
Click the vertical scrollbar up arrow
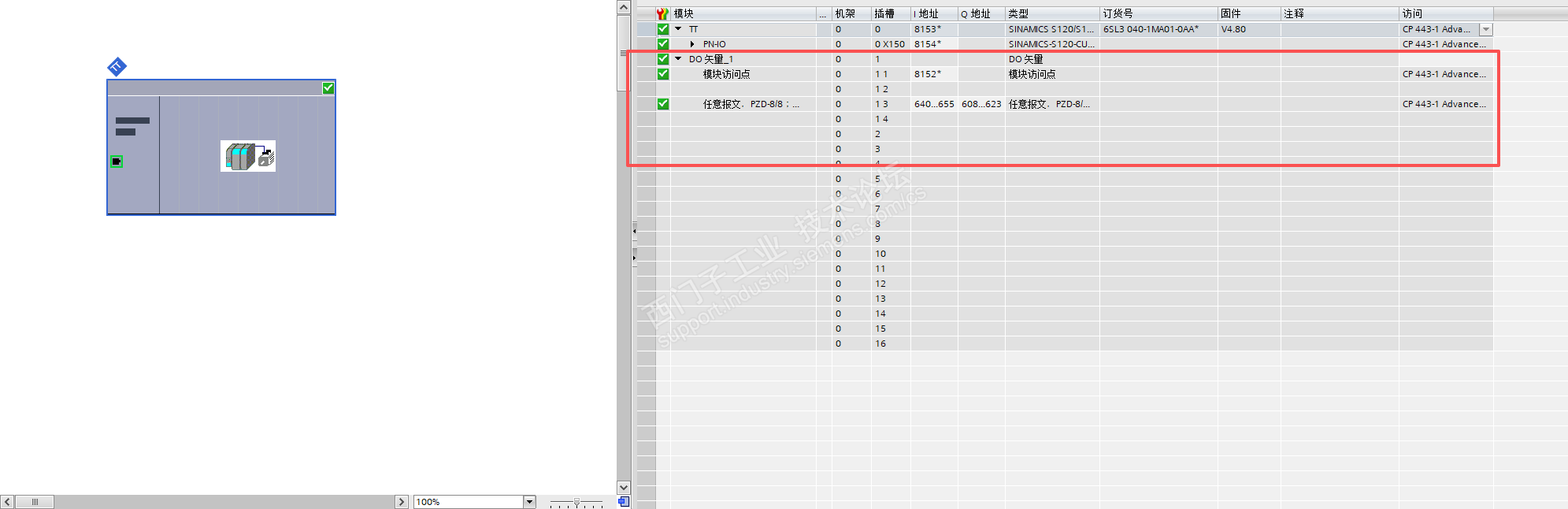tap(624, 7)
